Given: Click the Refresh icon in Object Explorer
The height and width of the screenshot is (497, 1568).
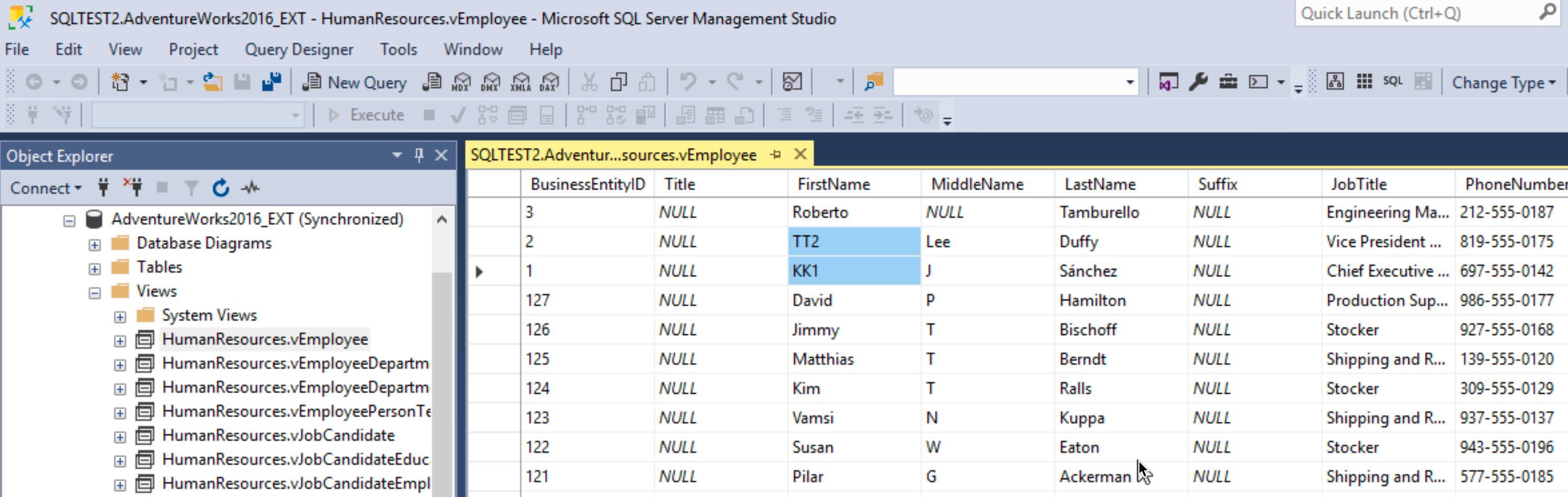Looking at the screenshot, I should [x=220, y=187].
